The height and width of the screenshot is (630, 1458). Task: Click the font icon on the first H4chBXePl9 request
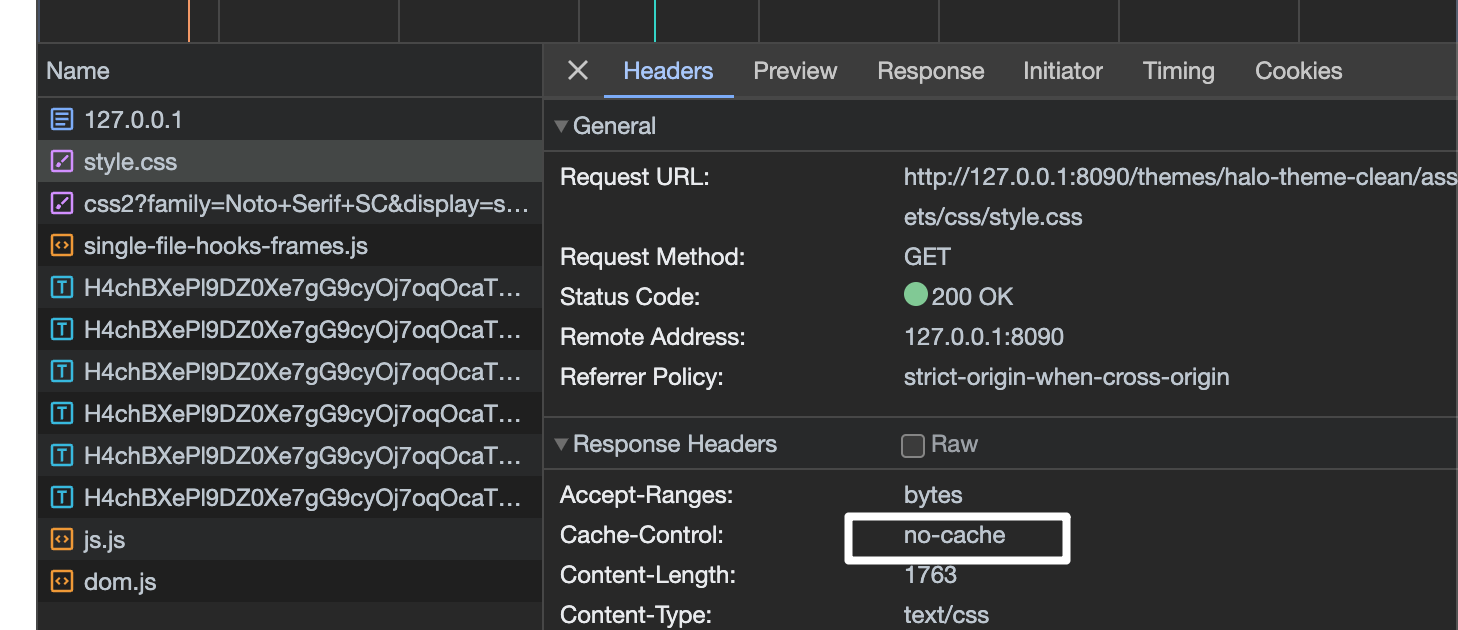[x=61, y=287]
